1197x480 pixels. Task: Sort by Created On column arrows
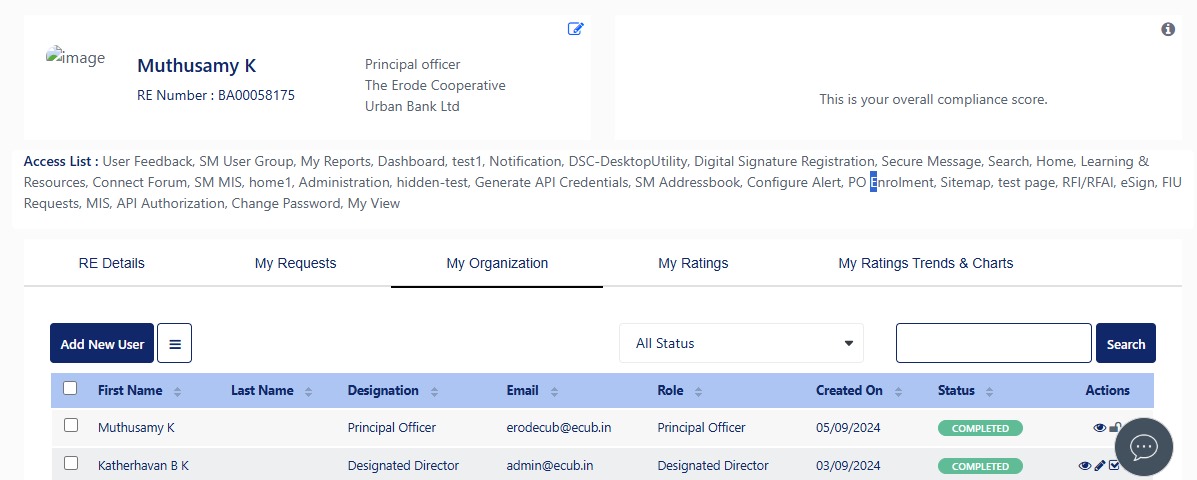pyautogui.click(x=900, y=391)
